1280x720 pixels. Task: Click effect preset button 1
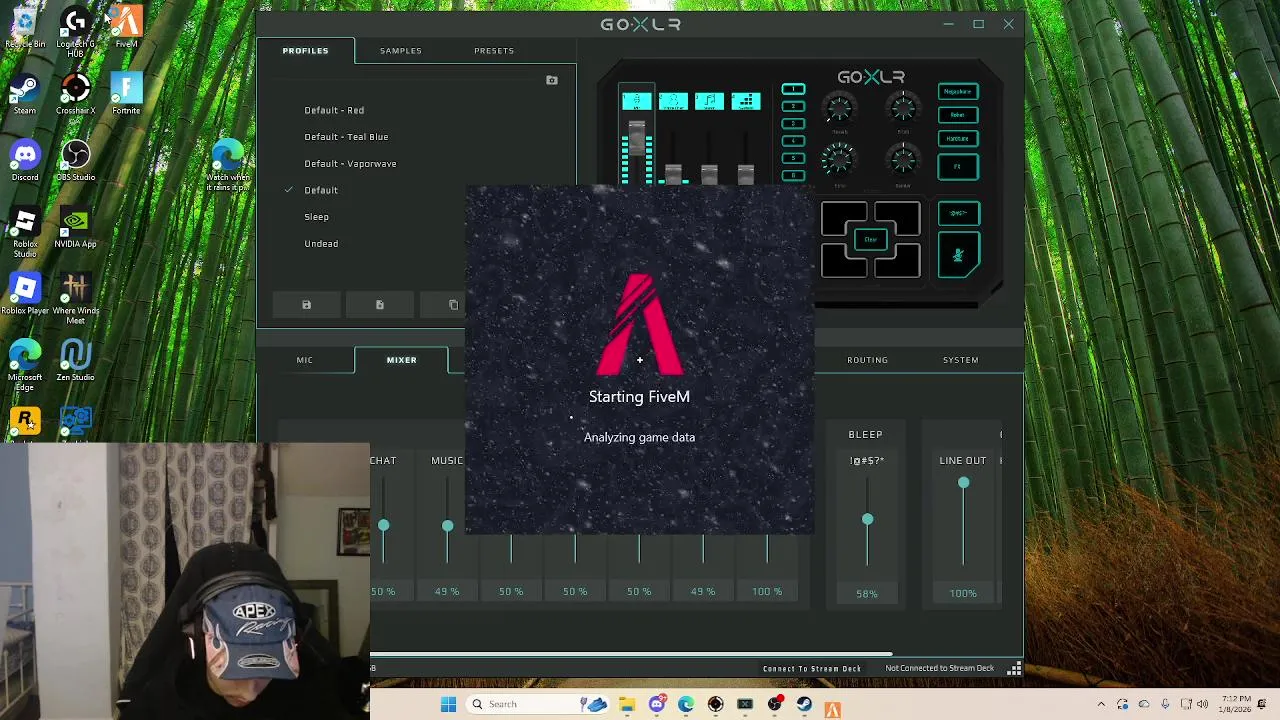pos(793,89)
